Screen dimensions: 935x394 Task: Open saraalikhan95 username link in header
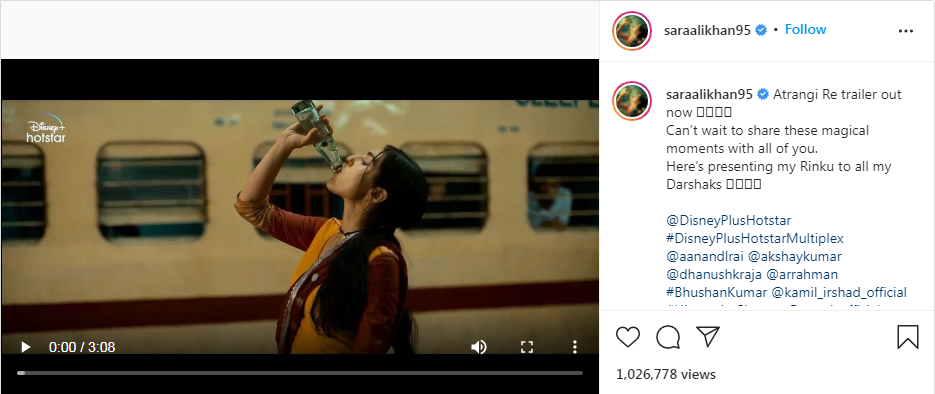[707, 30]
